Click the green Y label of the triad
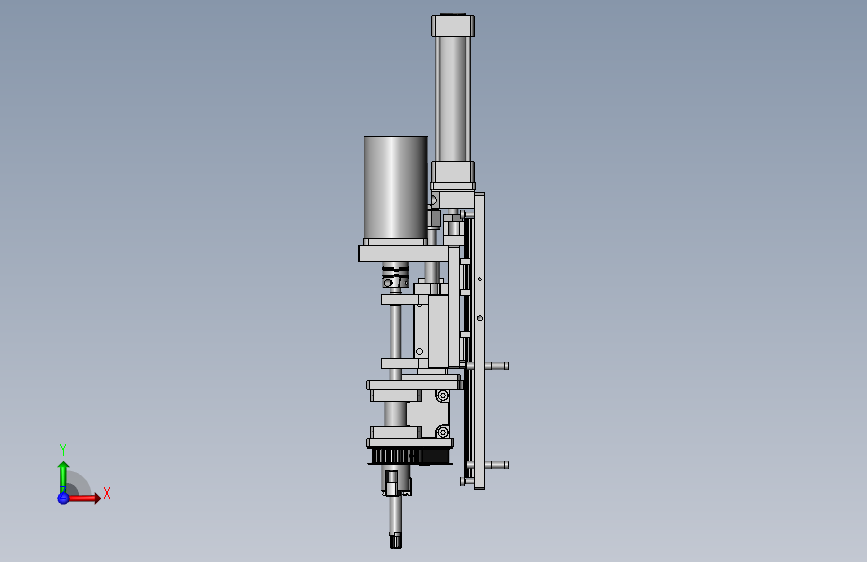 pos(63,449)
